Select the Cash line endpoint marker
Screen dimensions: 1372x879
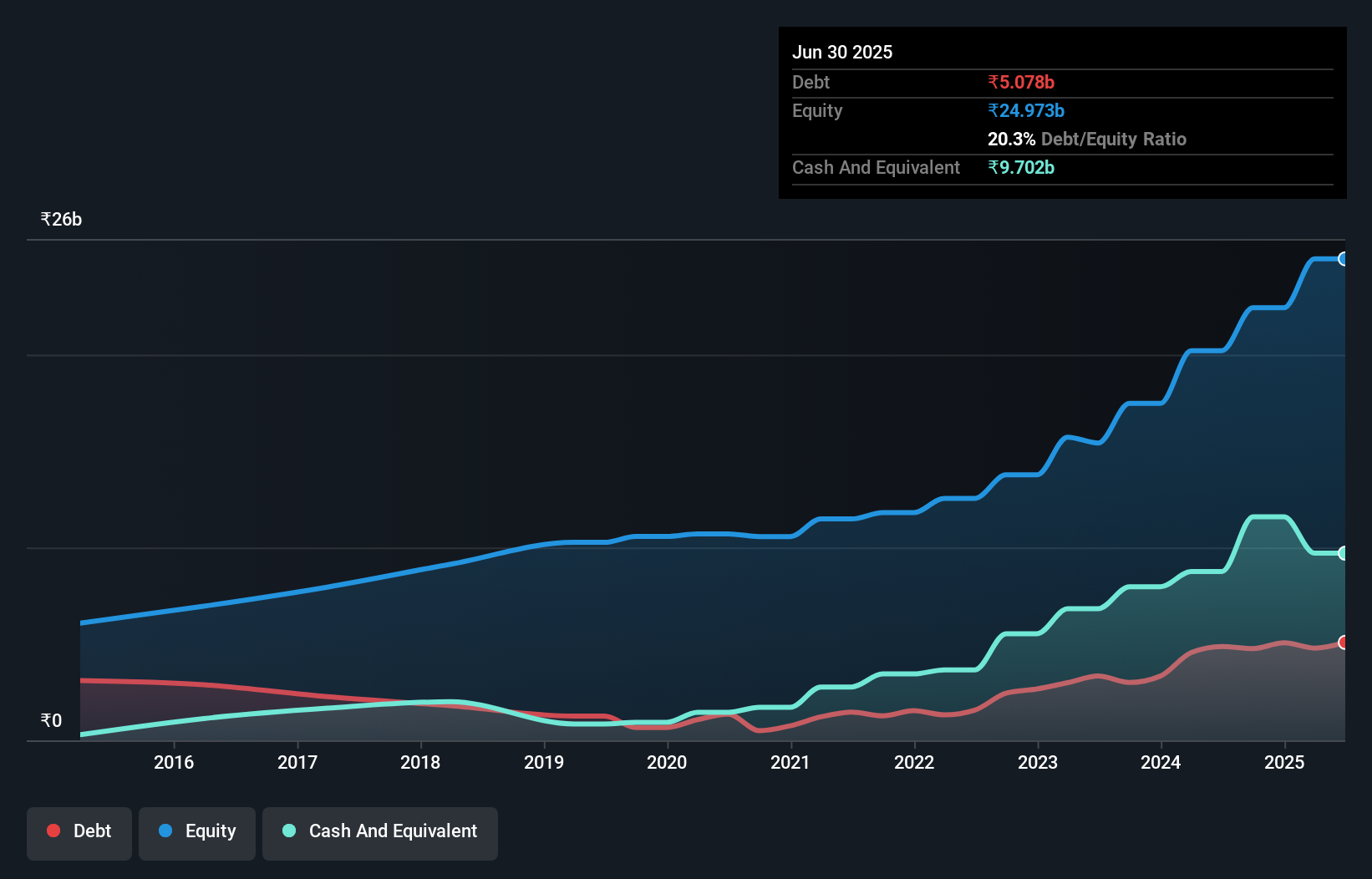(x=1344, y=551)
